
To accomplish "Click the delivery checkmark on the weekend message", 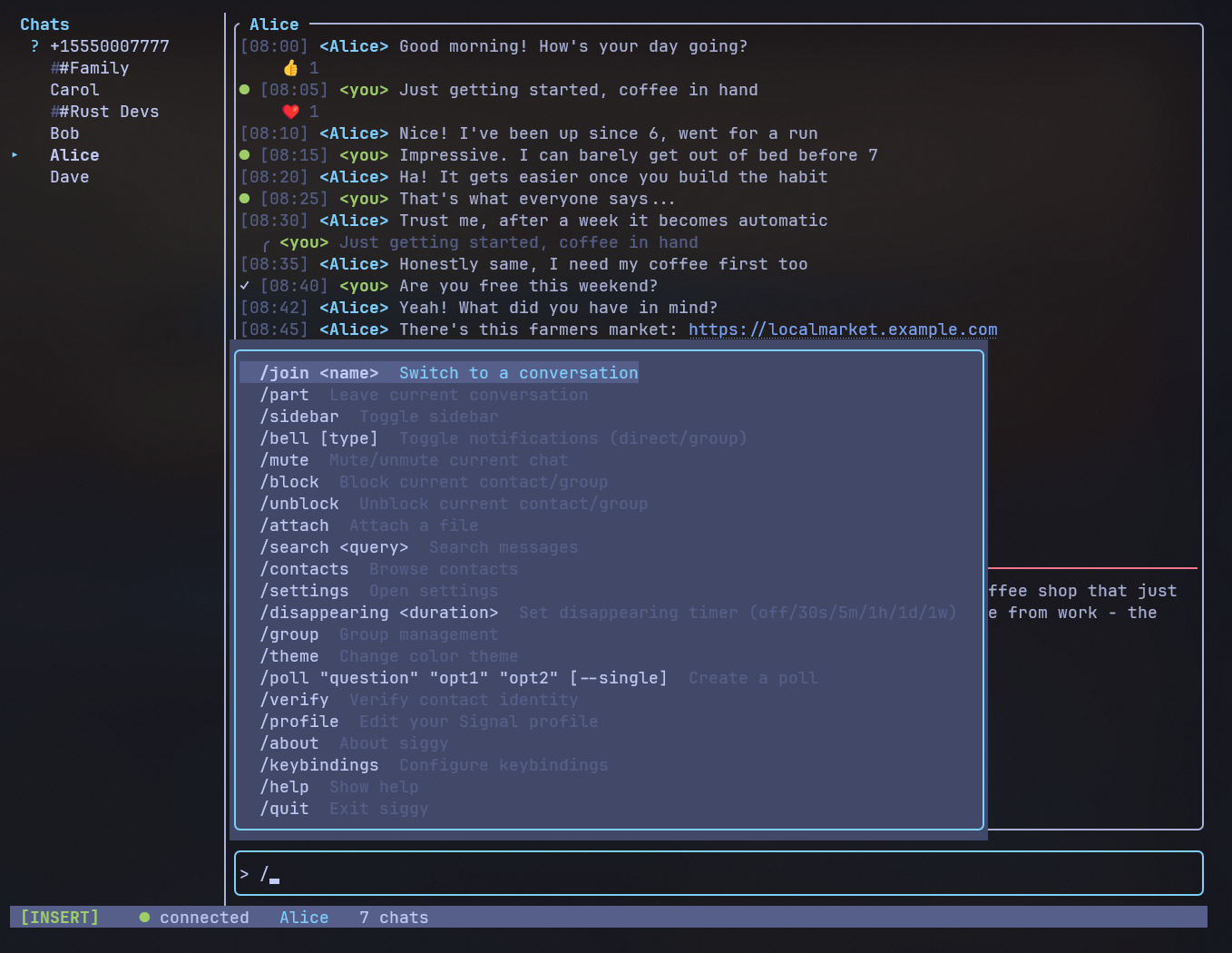I will click(x=243, y=285).
